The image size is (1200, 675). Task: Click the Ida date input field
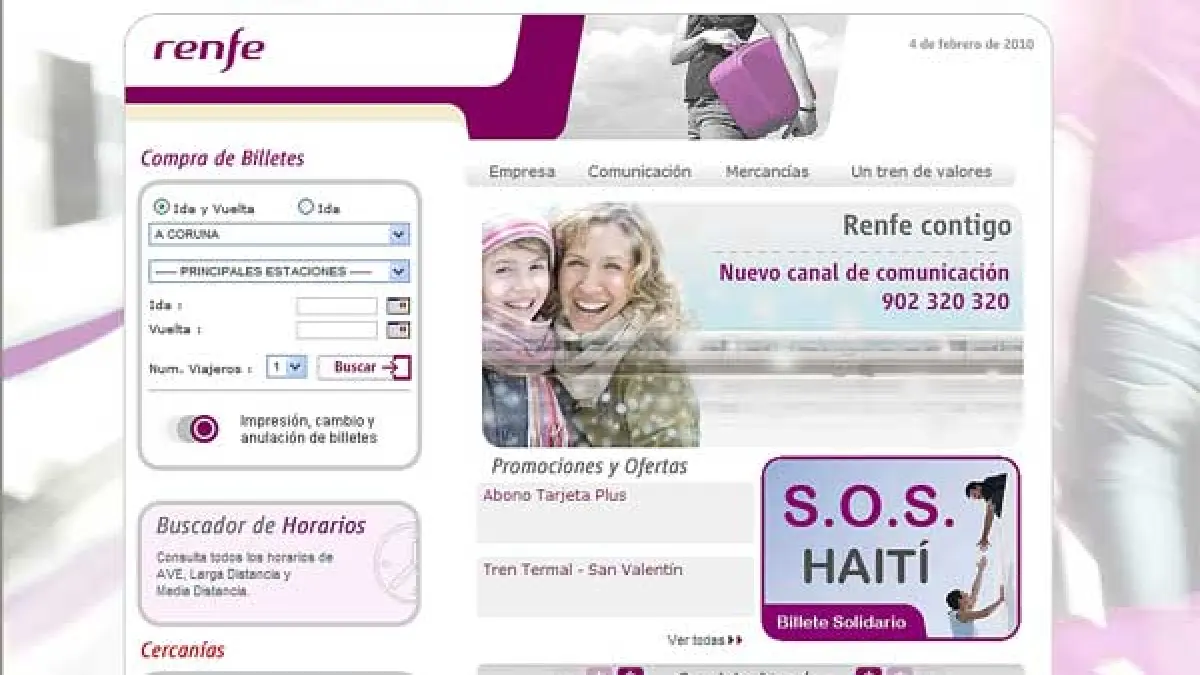[x=337, y=306]
